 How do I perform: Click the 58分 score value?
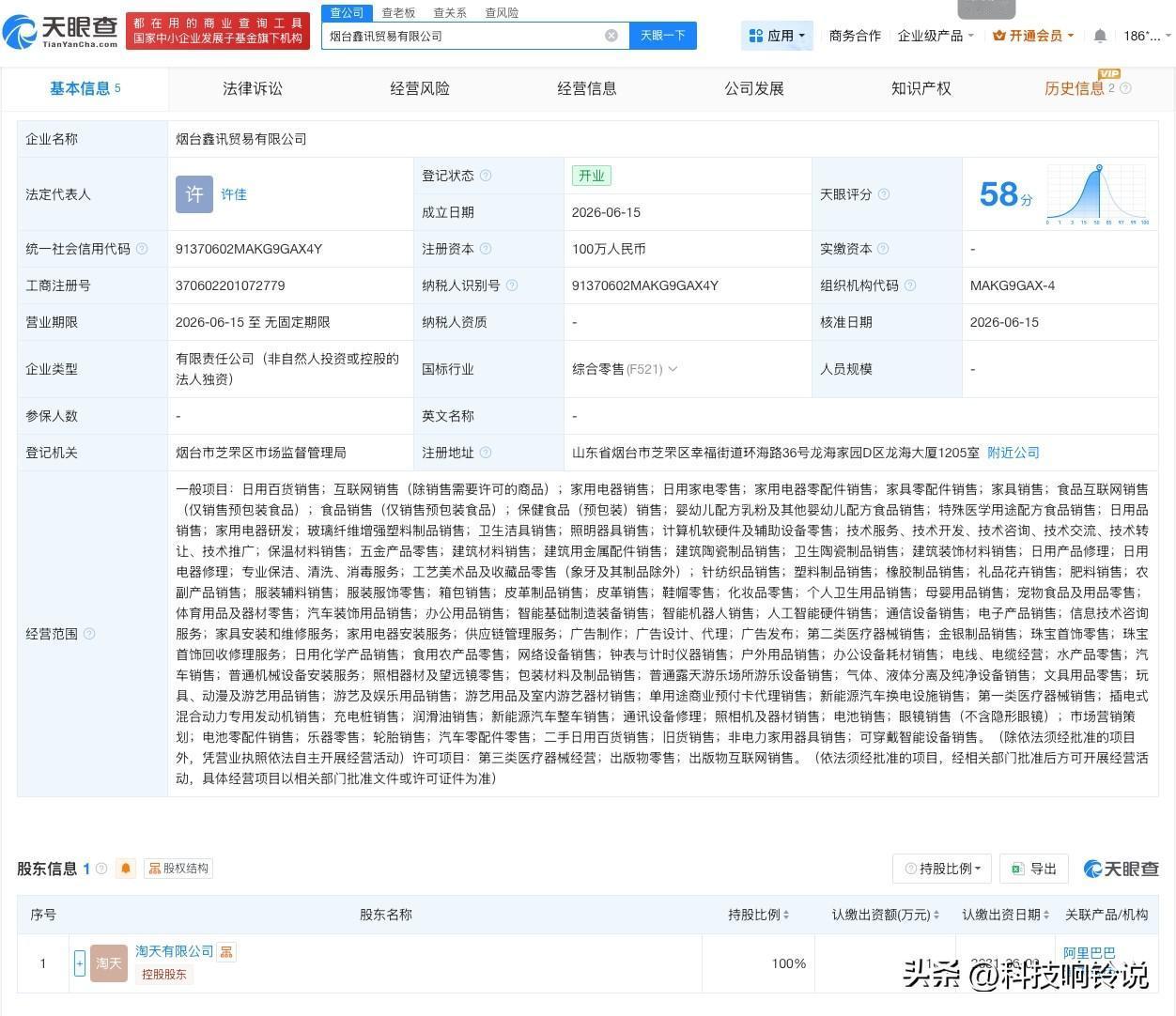[1006, 194]
